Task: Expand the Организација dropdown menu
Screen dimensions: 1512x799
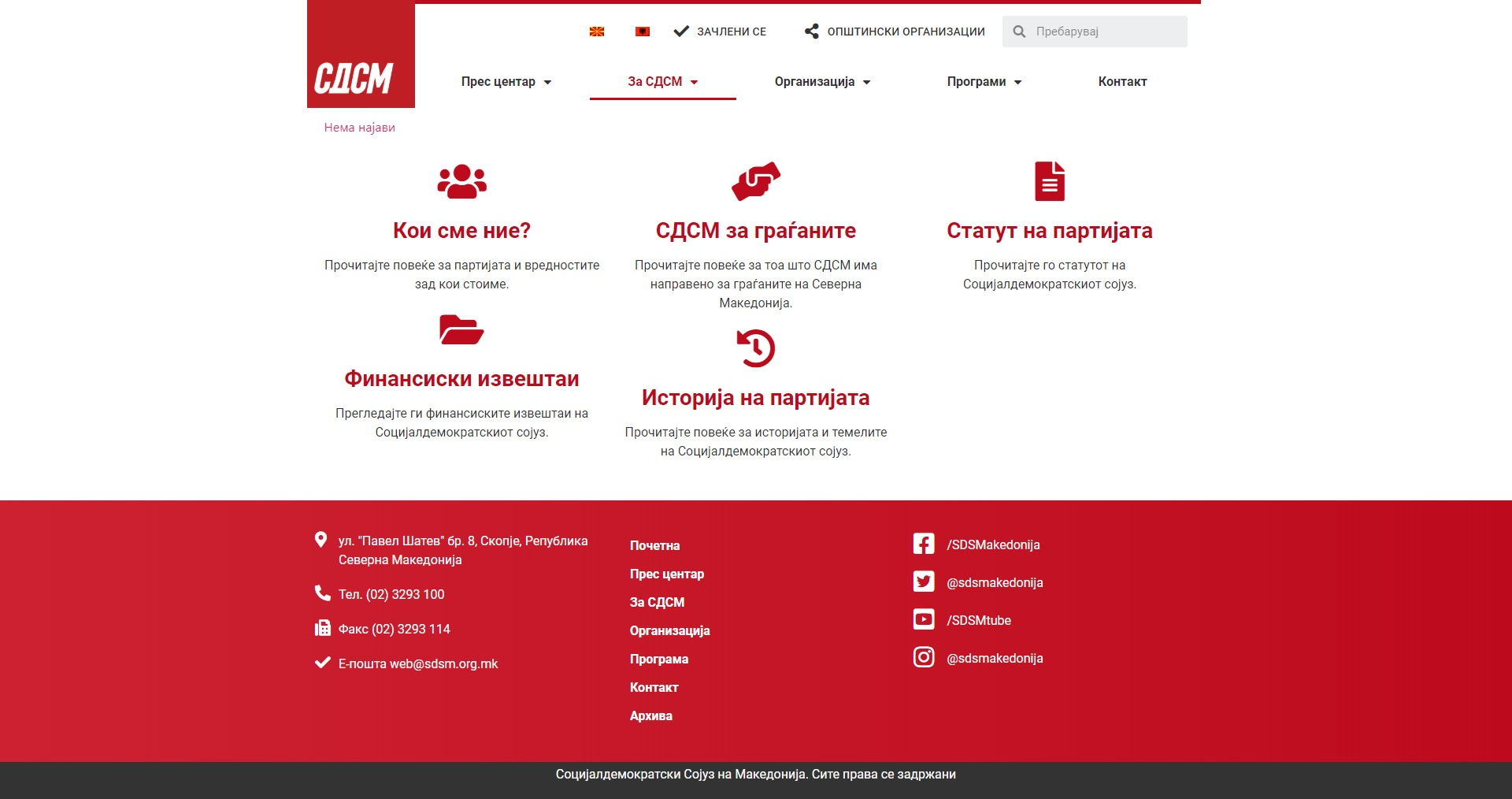Action: coord(822,82)
